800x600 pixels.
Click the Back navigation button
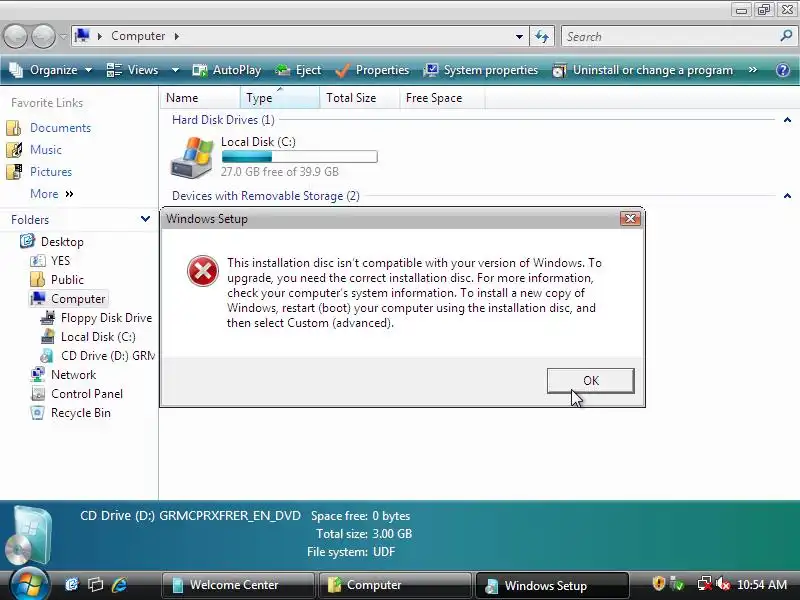click(15, 37)
